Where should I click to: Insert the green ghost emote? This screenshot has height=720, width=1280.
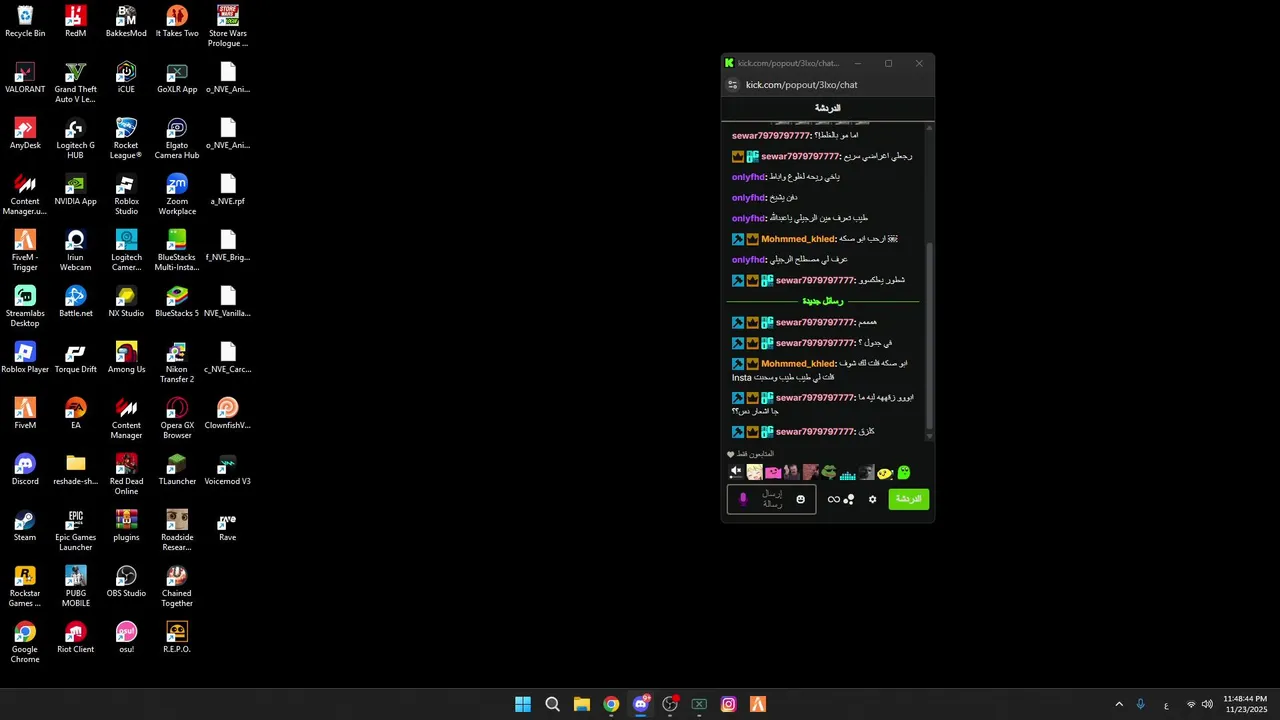(x=904, y=472)
